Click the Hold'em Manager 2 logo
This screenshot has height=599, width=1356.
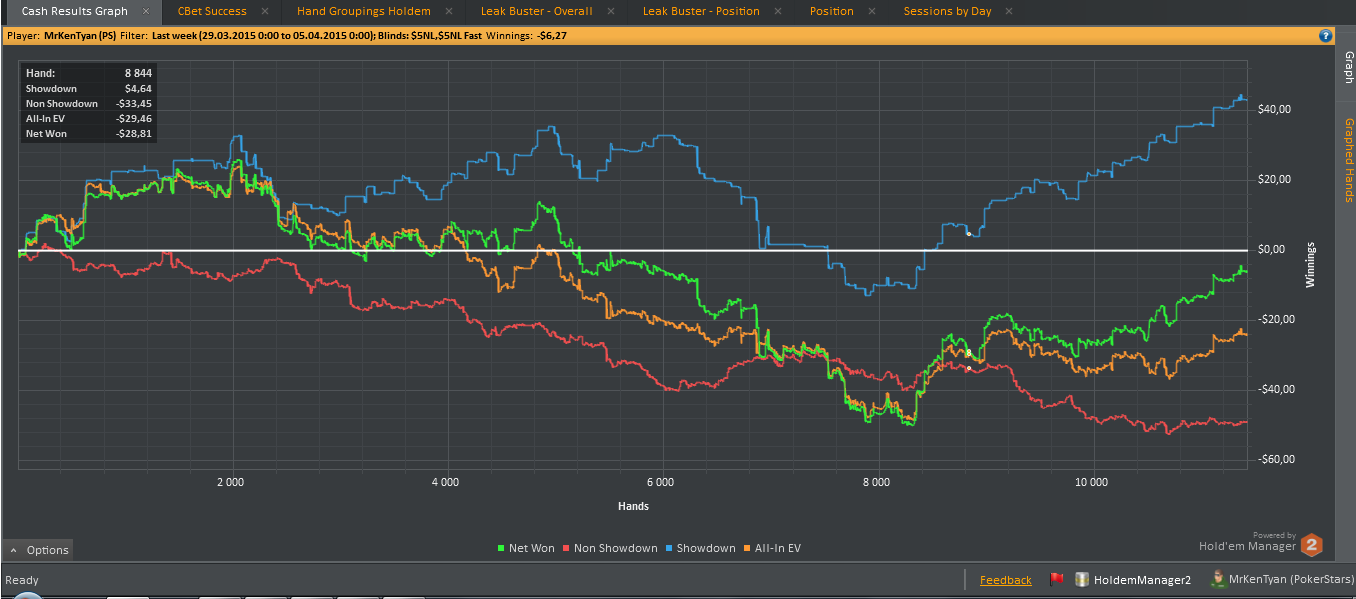tap(1311, 546)
